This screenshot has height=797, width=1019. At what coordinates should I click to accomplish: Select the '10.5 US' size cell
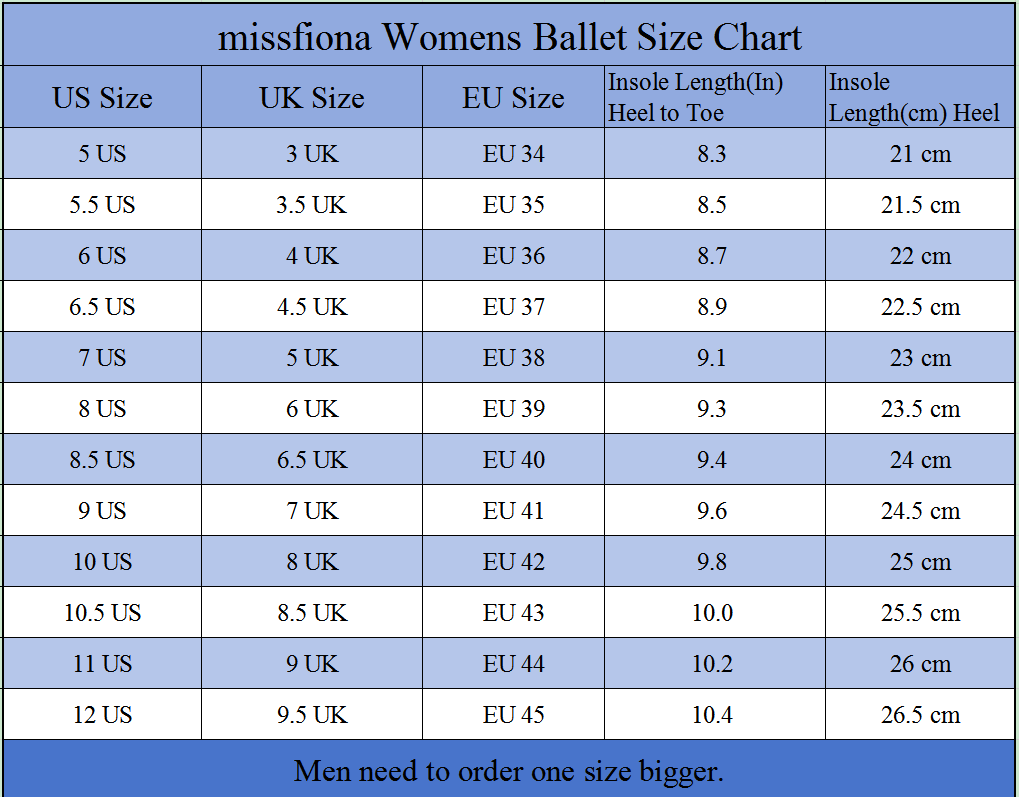point(102,613)
